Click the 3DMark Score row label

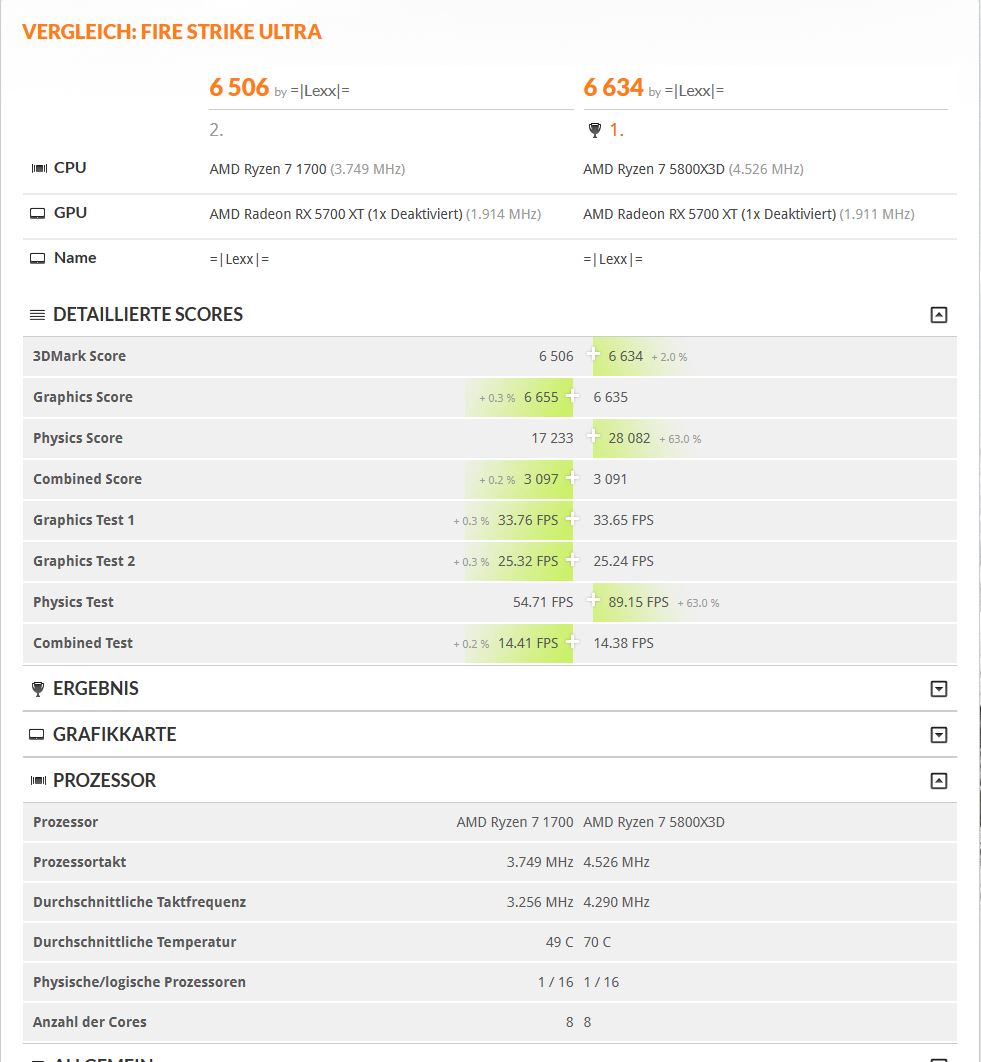(79, 356)
